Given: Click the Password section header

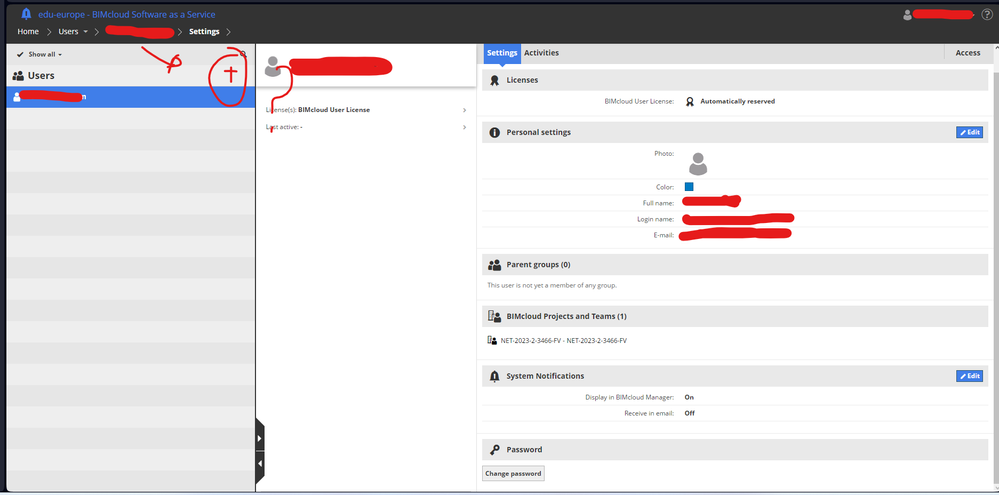Looking at the screenshot, I should point(735,450).
